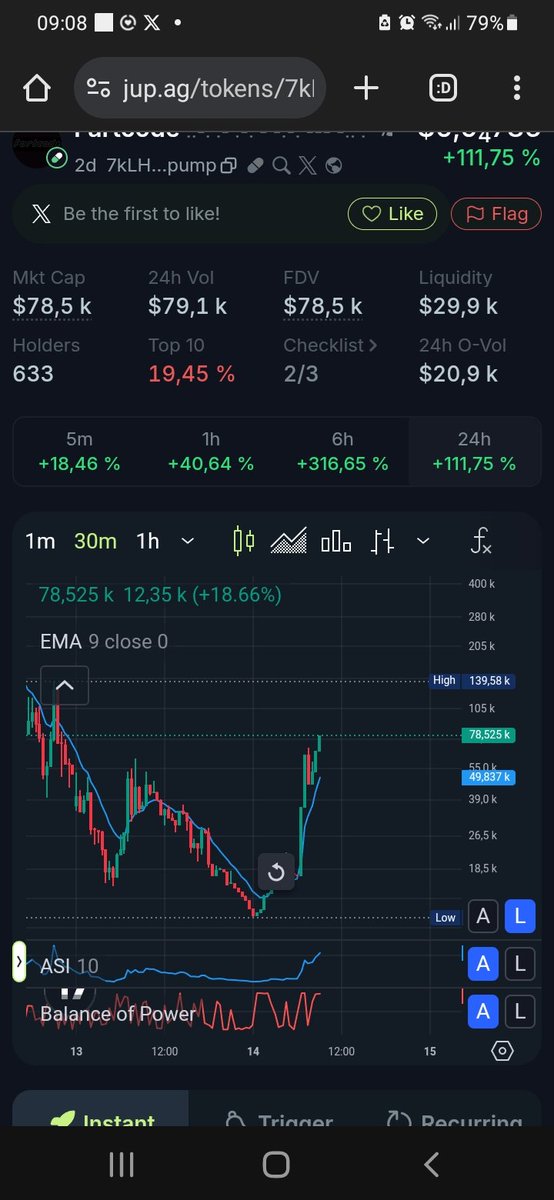
Task: Click the Top 10 19,45 % value
Action: tap(192, 374)
